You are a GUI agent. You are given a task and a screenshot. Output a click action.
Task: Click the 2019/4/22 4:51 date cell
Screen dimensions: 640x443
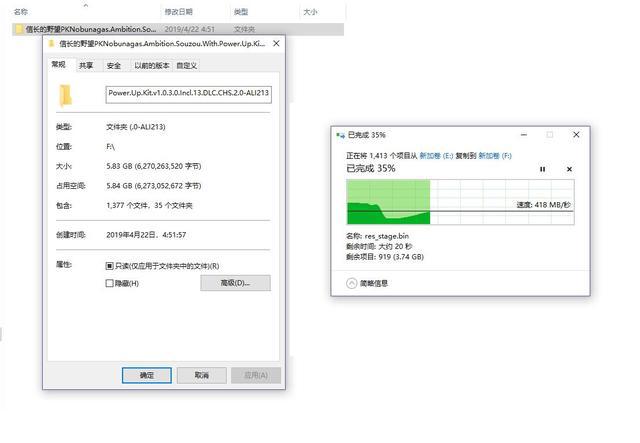(189, 29)
